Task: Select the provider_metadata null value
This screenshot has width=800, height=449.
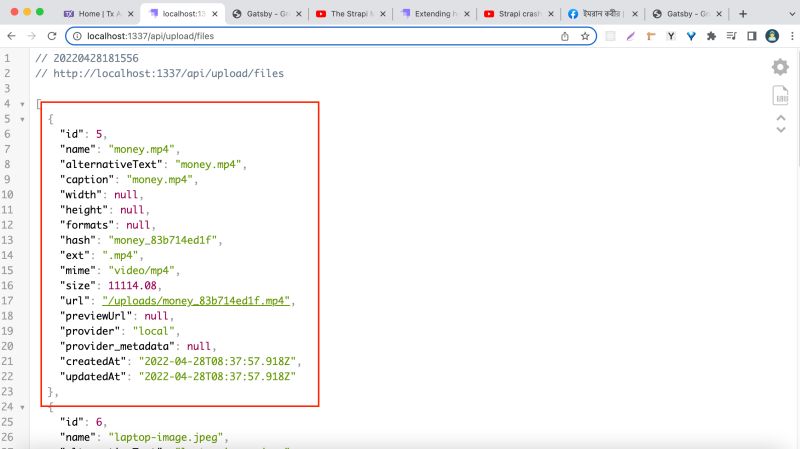Action: pyautogui.click(x=198, y=346)
